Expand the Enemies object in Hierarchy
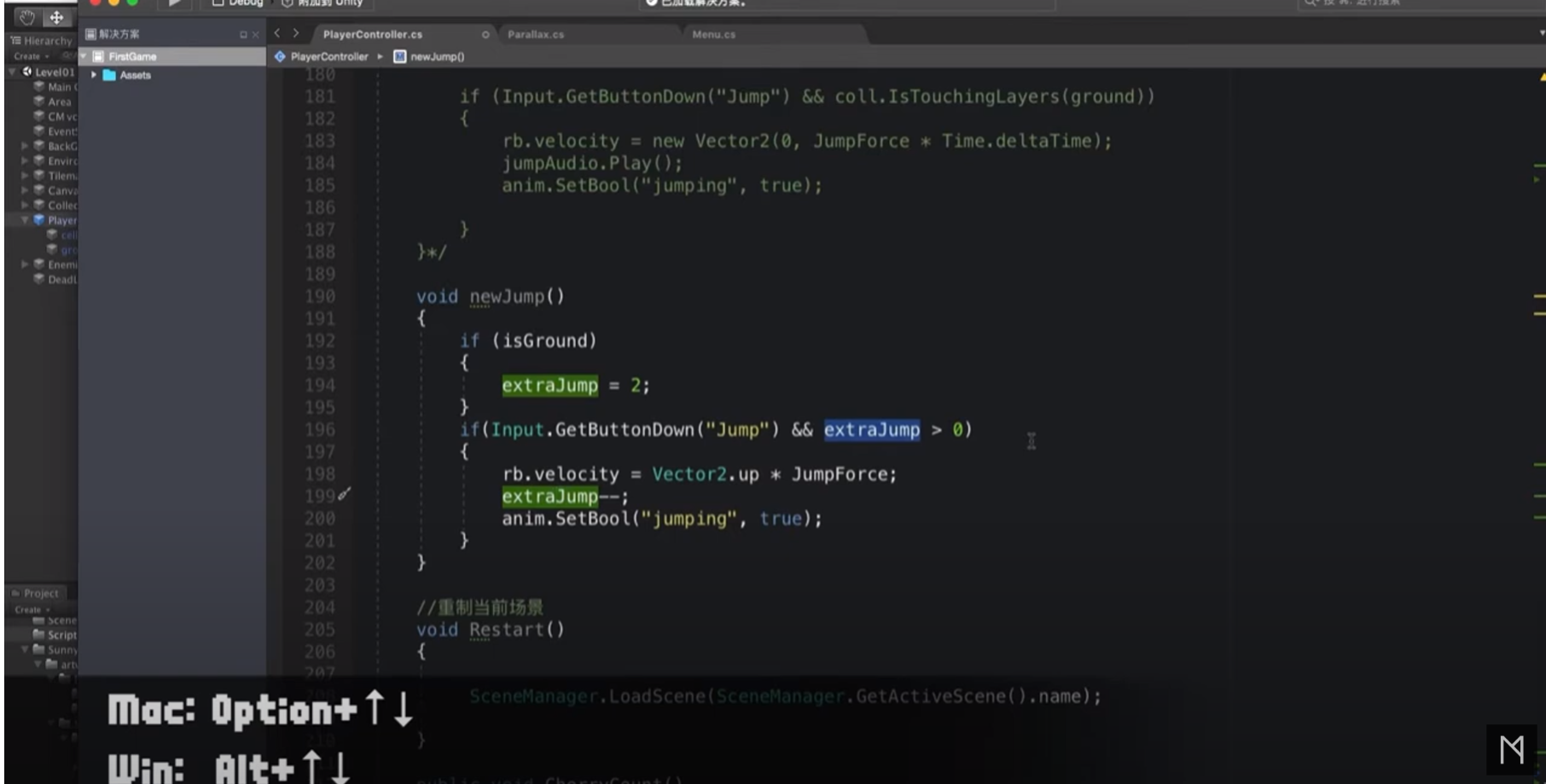The width and height of the screenshot is (1546, 784). (25, 264)
